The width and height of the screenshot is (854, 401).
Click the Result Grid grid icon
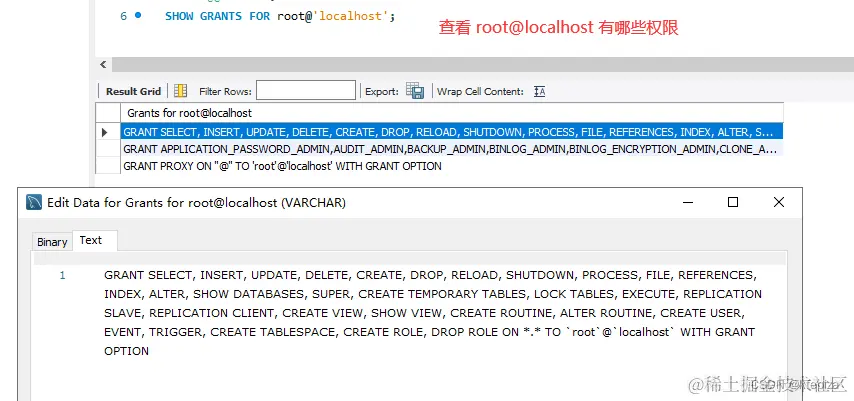tap(180, 91)
